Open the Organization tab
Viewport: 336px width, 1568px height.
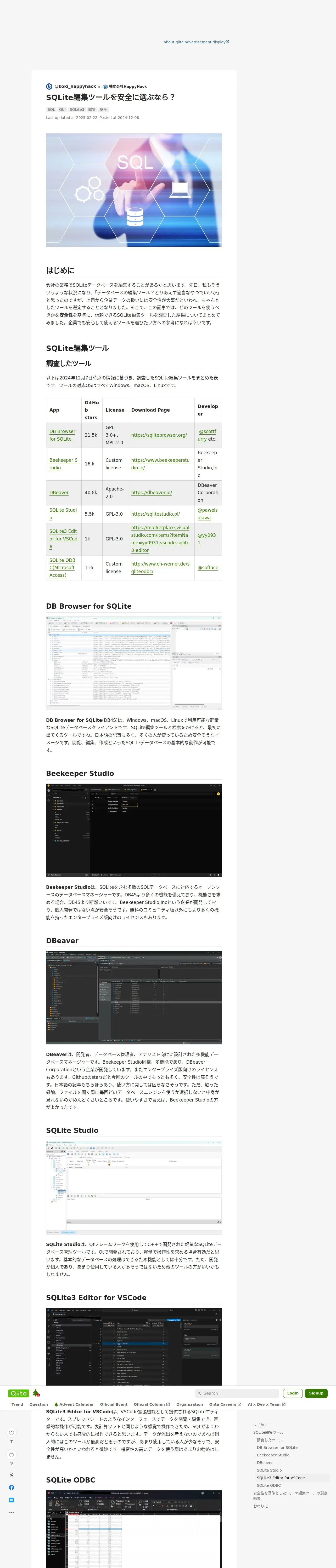[190, 1404]
